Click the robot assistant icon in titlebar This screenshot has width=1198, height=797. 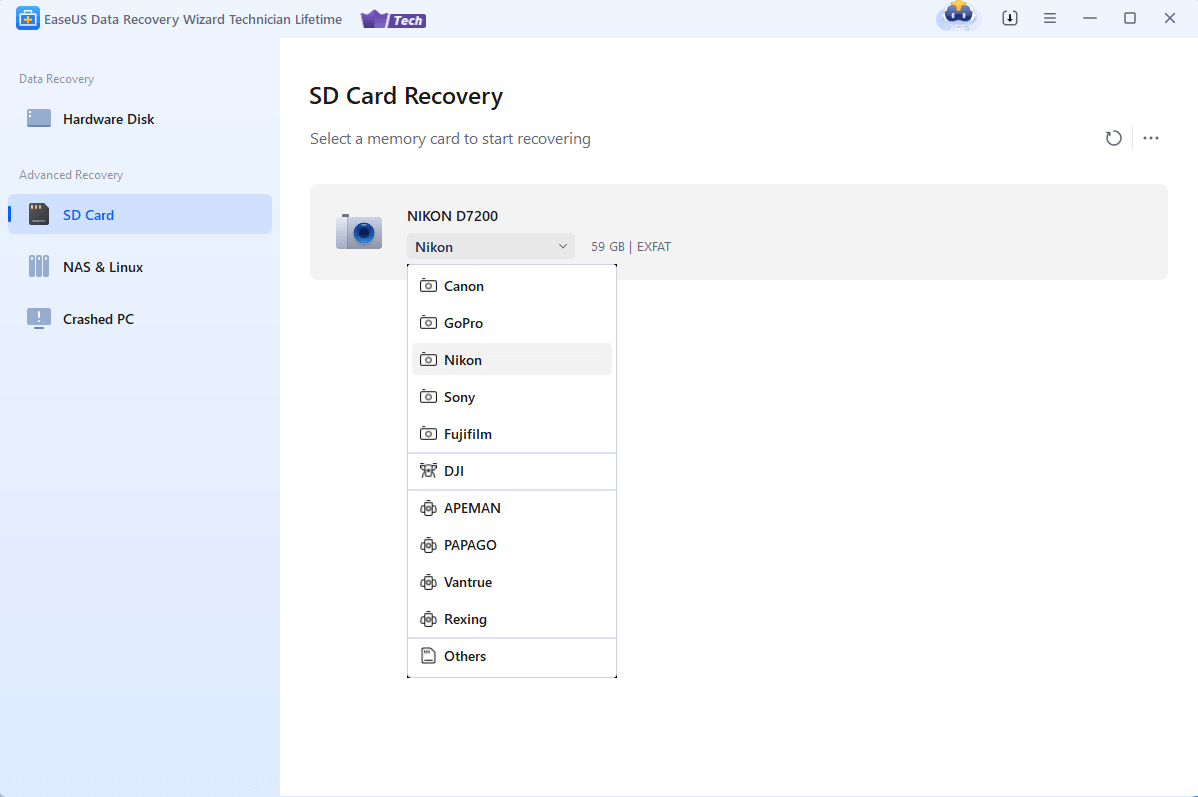tap(958, 18)
